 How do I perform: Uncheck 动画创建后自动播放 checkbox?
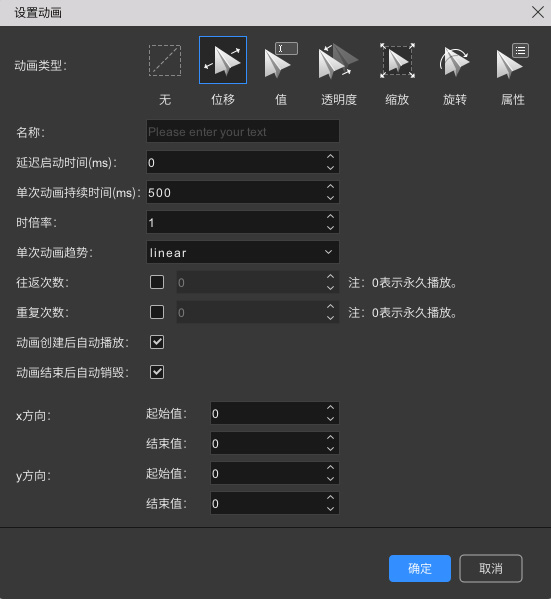[x=157, y=342]
